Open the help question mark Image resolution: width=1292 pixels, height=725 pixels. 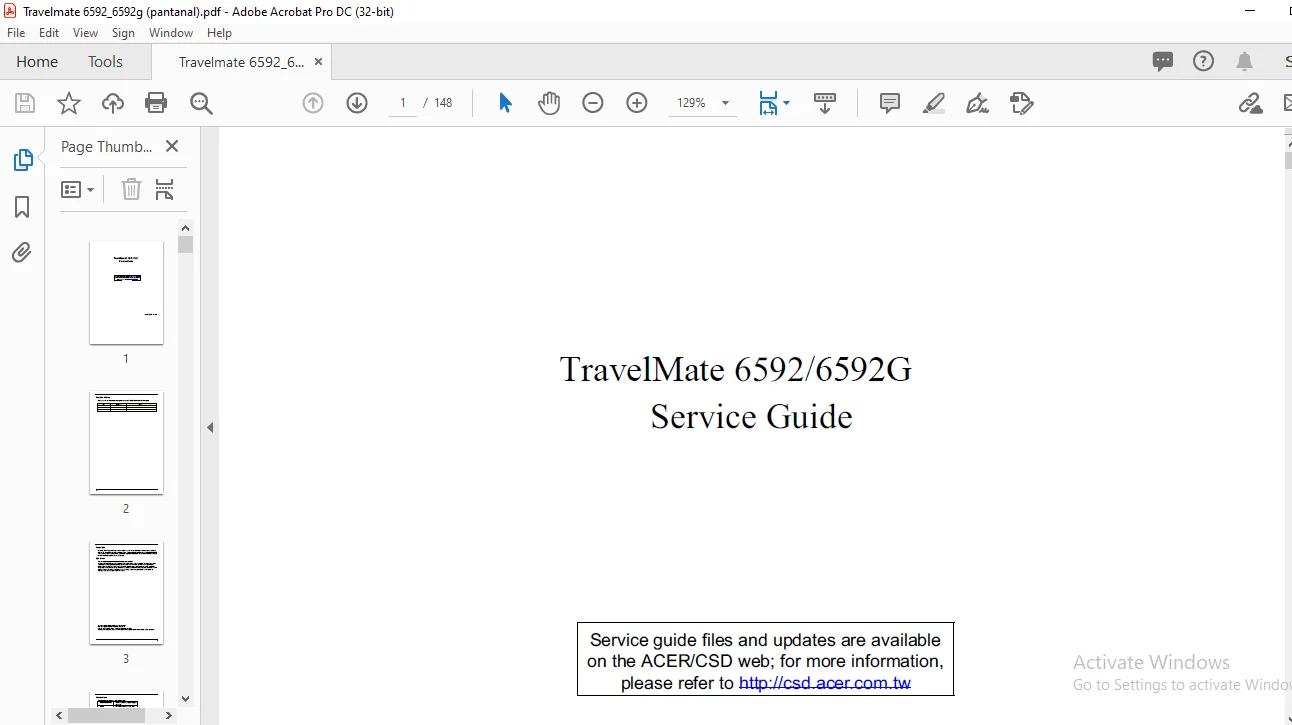point(1204,61)
